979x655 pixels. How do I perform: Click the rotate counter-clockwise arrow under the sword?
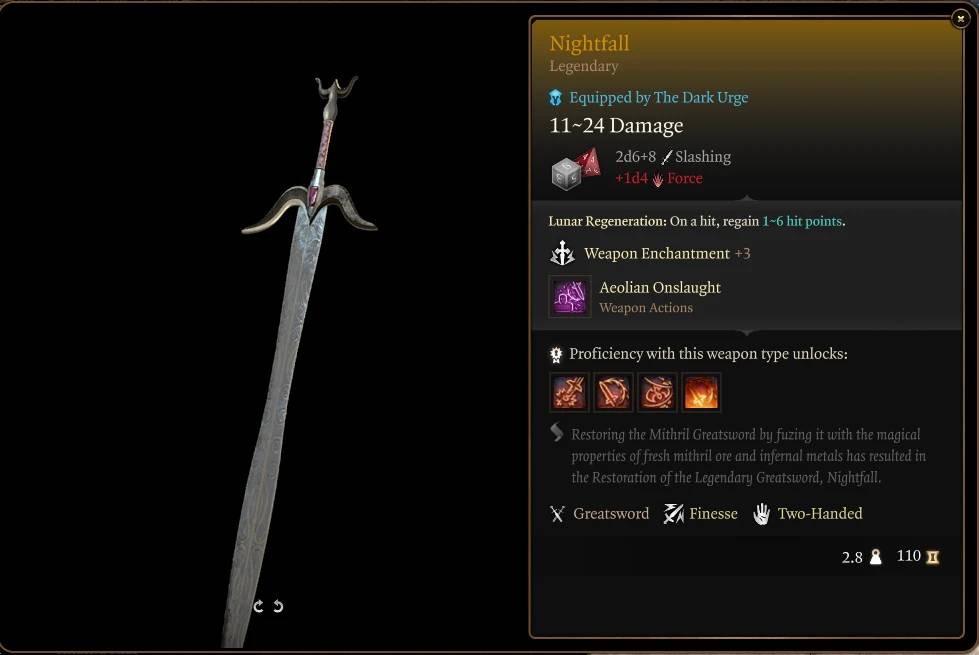(258, 606)
